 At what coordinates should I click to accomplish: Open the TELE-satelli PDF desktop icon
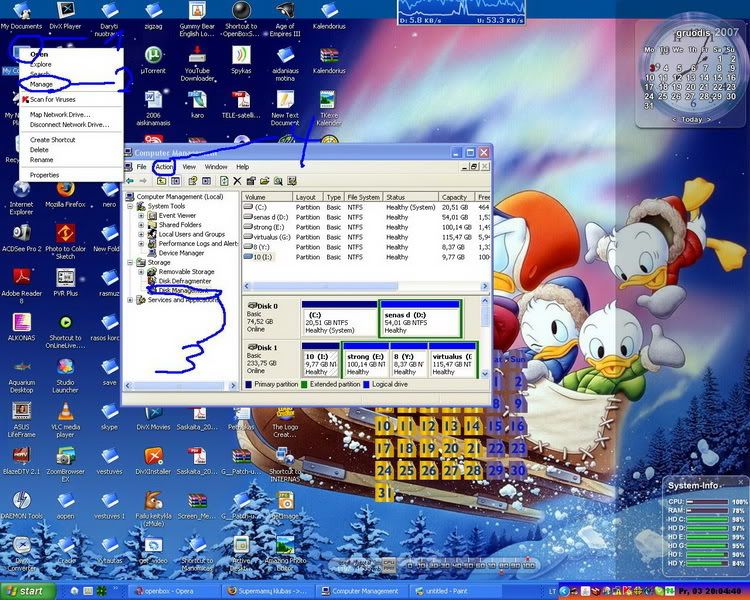click(241, 104)
